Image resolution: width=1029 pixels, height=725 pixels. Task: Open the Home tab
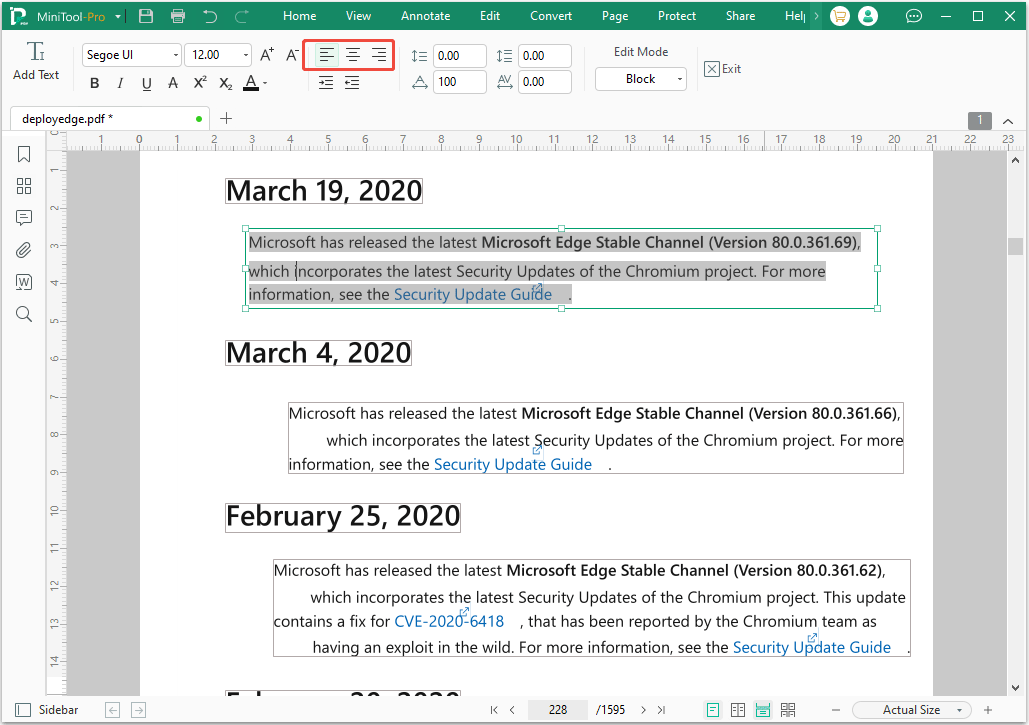pos(299,16)
